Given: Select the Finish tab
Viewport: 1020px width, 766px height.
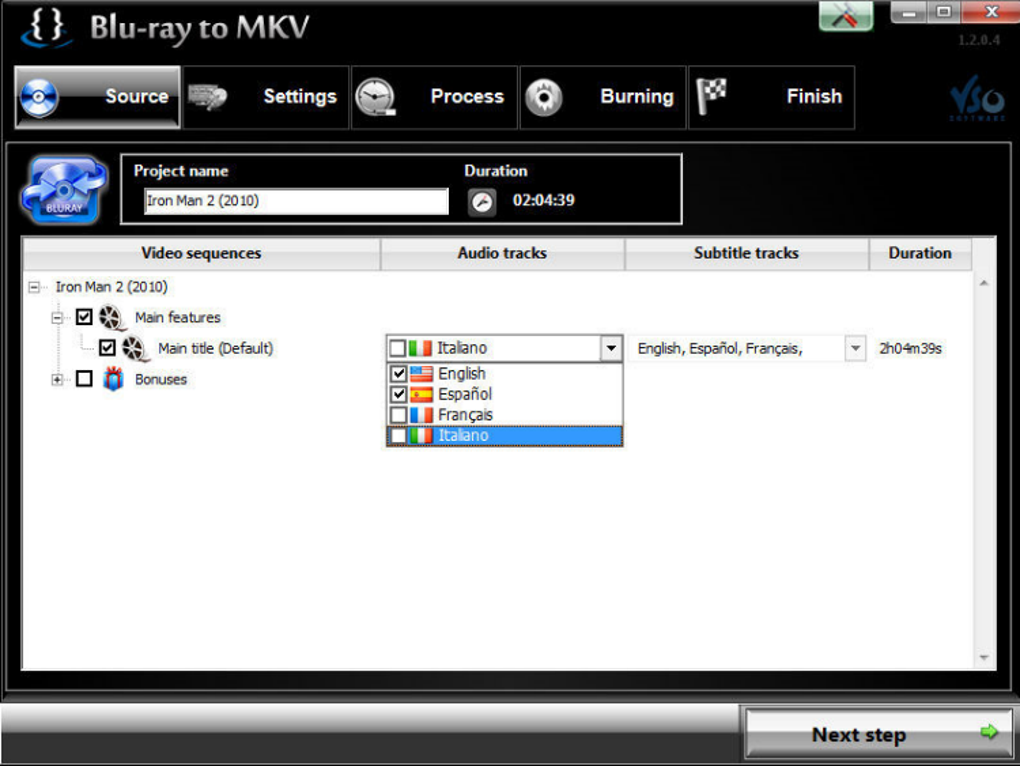Looking at the screenshot, I should coord(772,97).
